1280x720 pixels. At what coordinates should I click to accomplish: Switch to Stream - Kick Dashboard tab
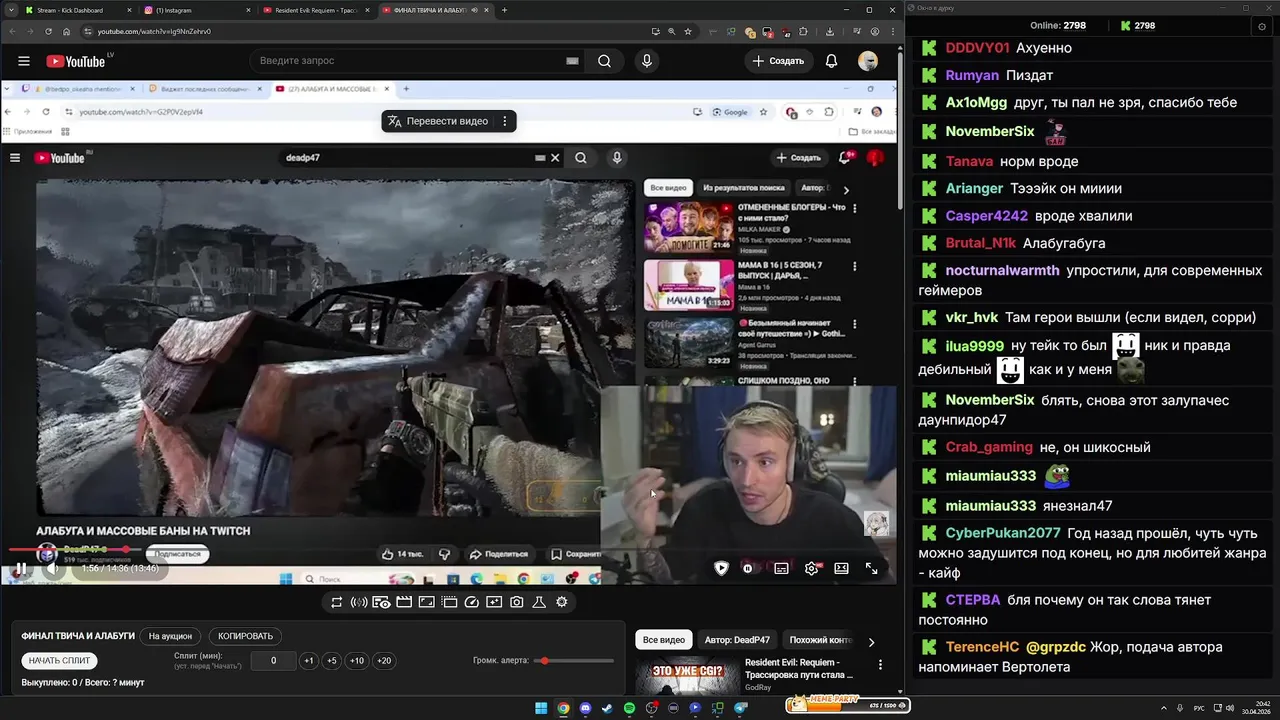click(x=76, y=10)
